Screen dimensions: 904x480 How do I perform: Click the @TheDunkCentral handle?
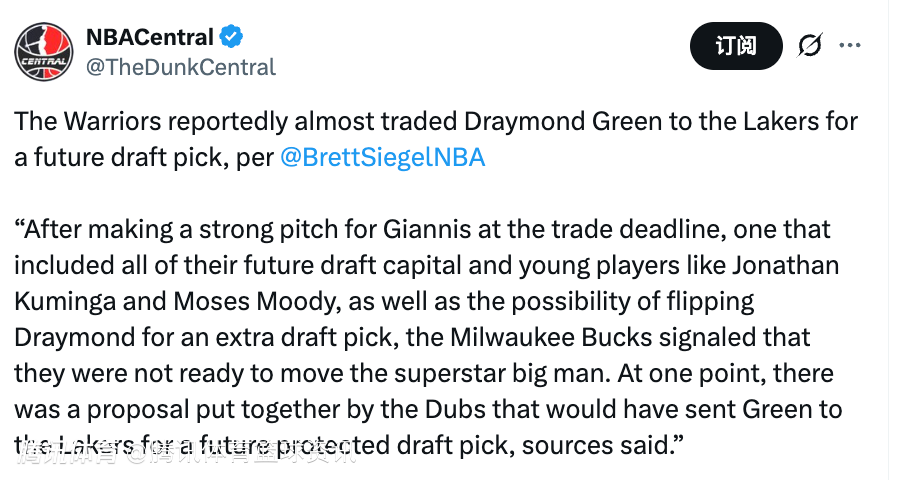click(x=181, y=67)
